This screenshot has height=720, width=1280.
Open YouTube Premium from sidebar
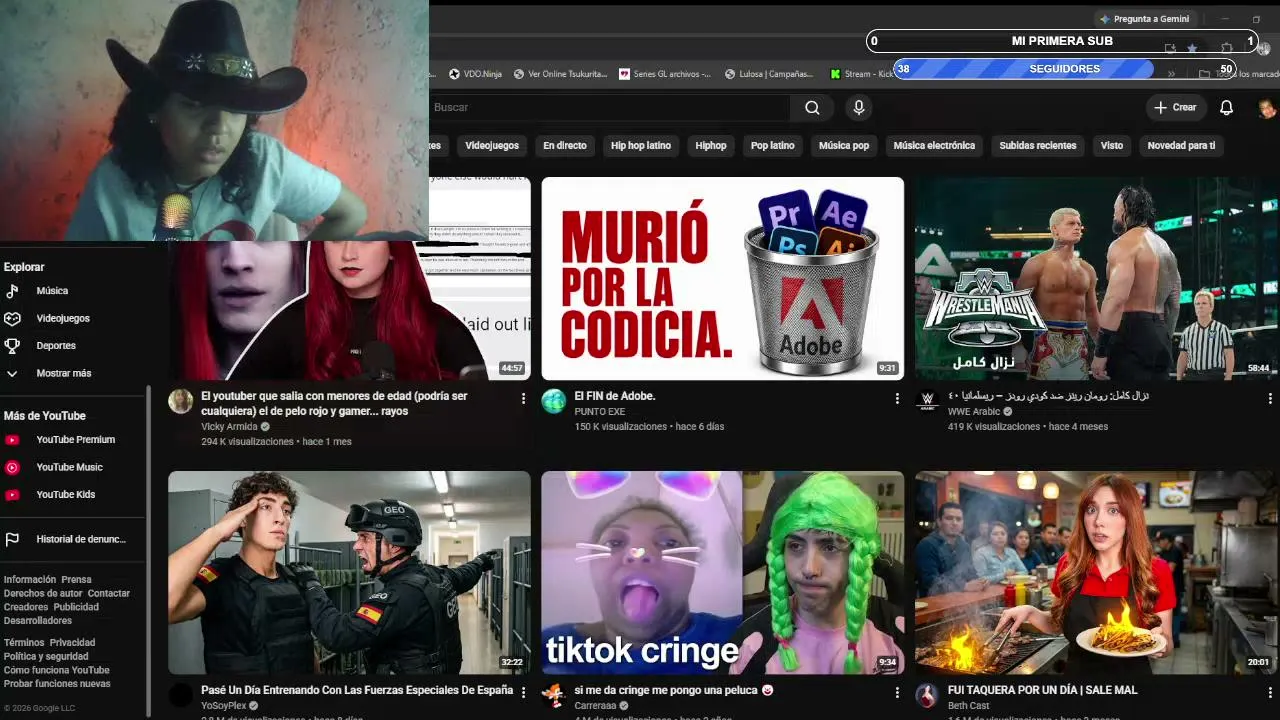click(75, 440)
